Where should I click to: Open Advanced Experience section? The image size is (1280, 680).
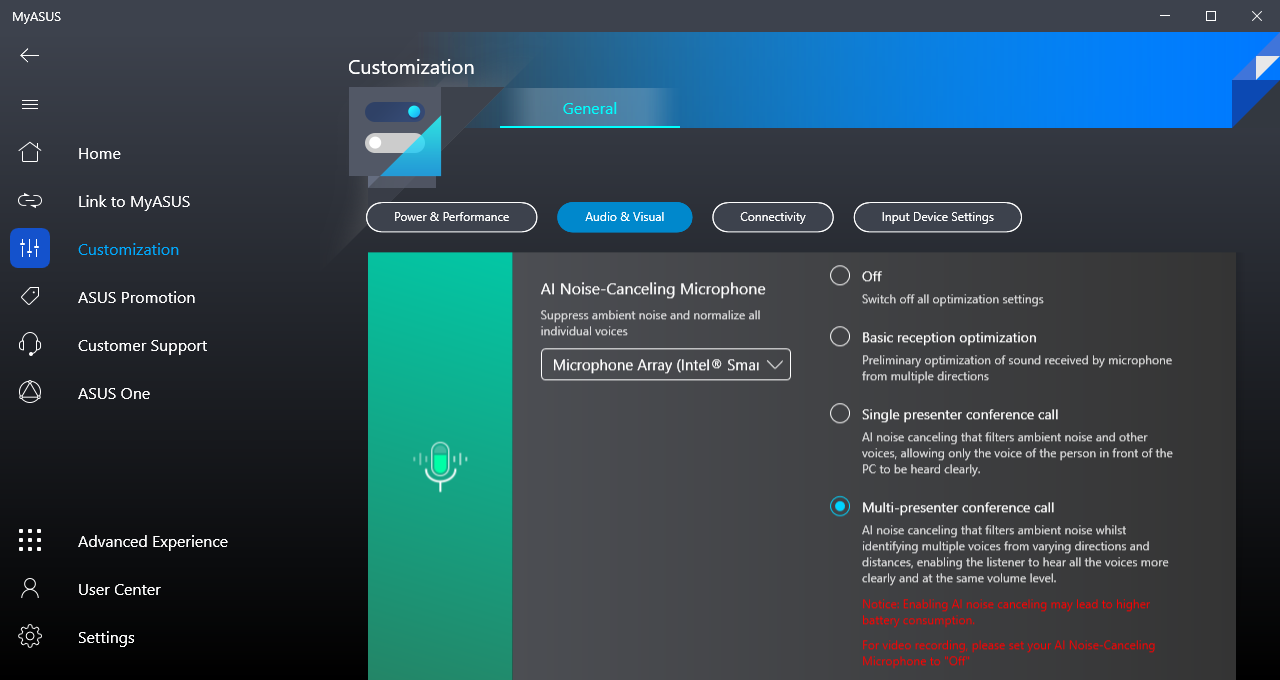point(153,541)
